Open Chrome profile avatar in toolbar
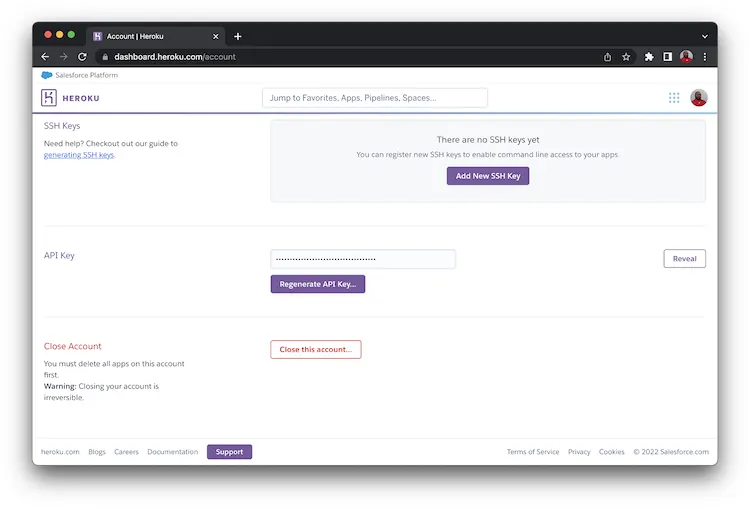The width and height of the screenshot is (750, 508). coord(686,56)
